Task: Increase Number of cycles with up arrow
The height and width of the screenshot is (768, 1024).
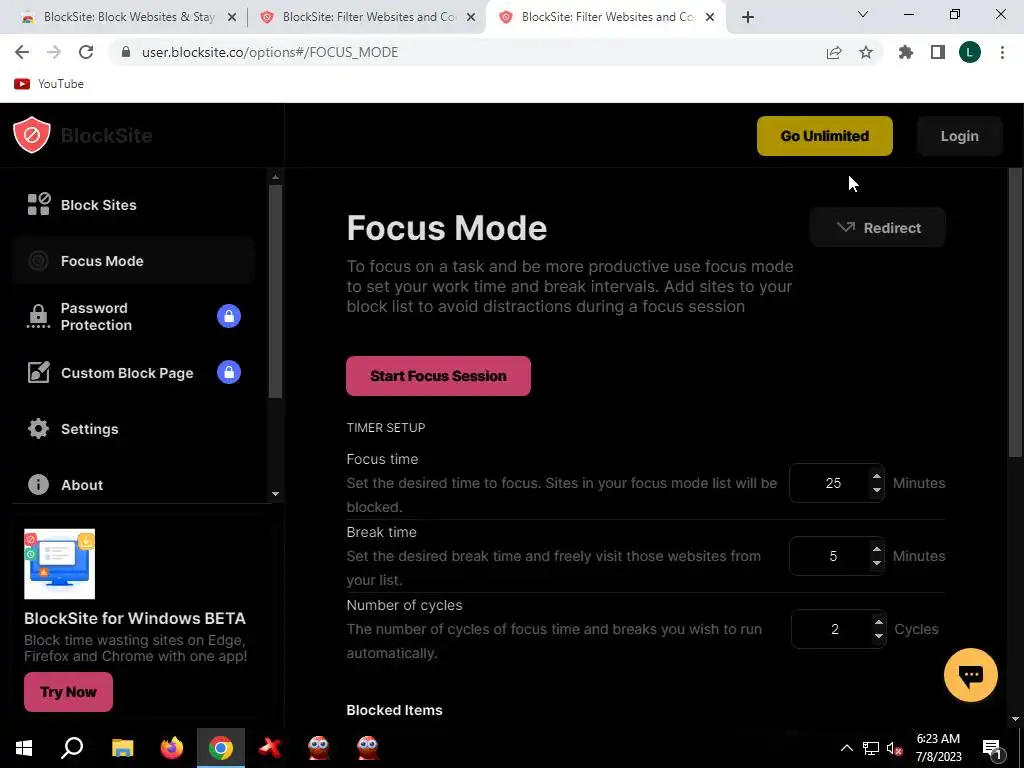Action: pyautogui.click(x=878, y=622)
